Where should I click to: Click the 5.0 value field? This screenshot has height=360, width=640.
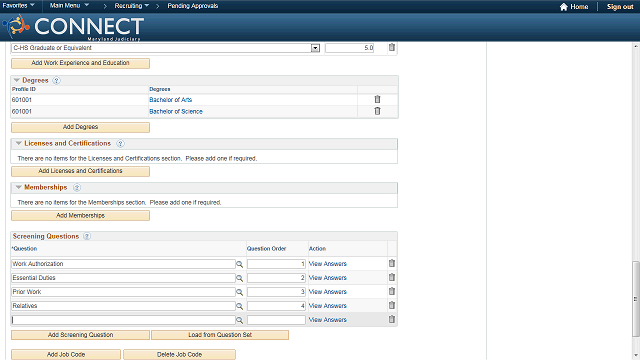pos(350,48)
